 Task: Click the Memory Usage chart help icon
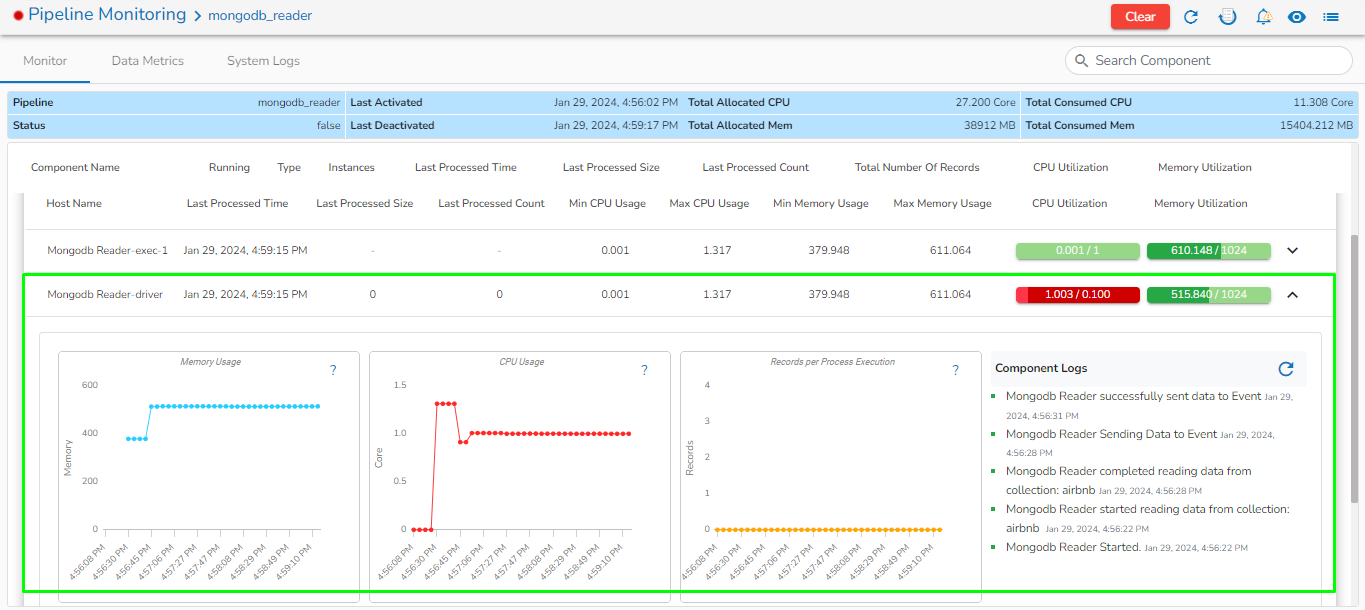pos(333,370)
